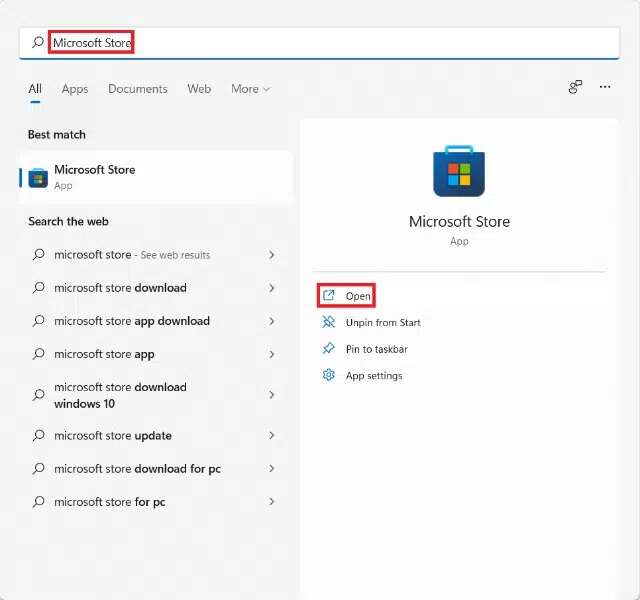Click search icon beside 'microsoft store for pc'
This screenshot has height=600, width=640.
tap(38, 501)
